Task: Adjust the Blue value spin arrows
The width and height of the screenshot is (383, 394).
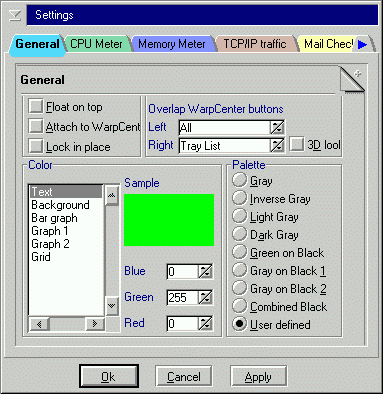Action: (x=205, y=271)
